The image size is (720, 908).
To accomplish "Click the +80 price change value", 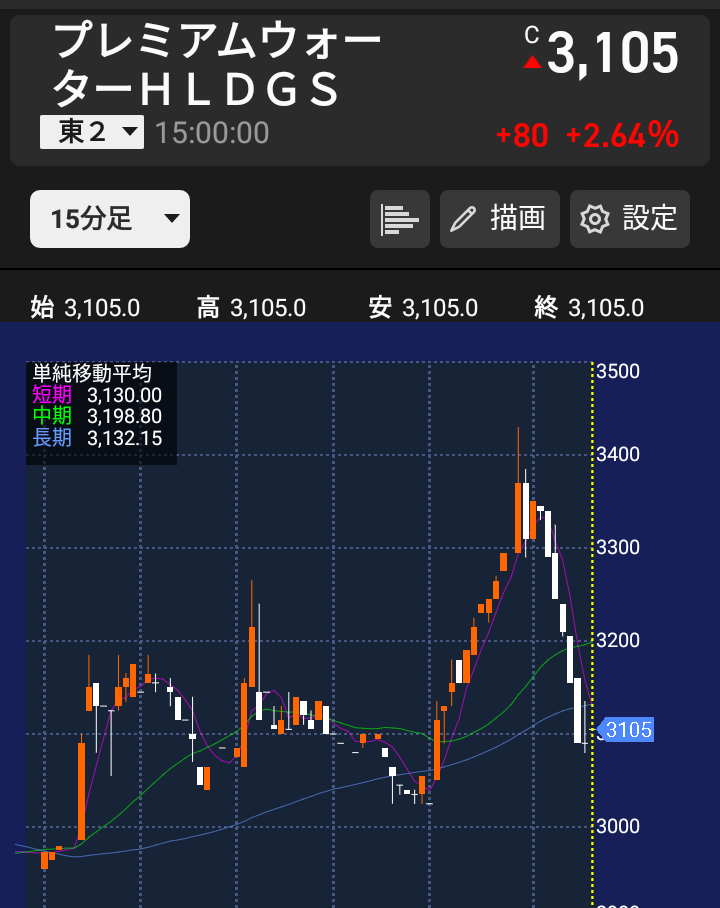I will coord(522,136).
